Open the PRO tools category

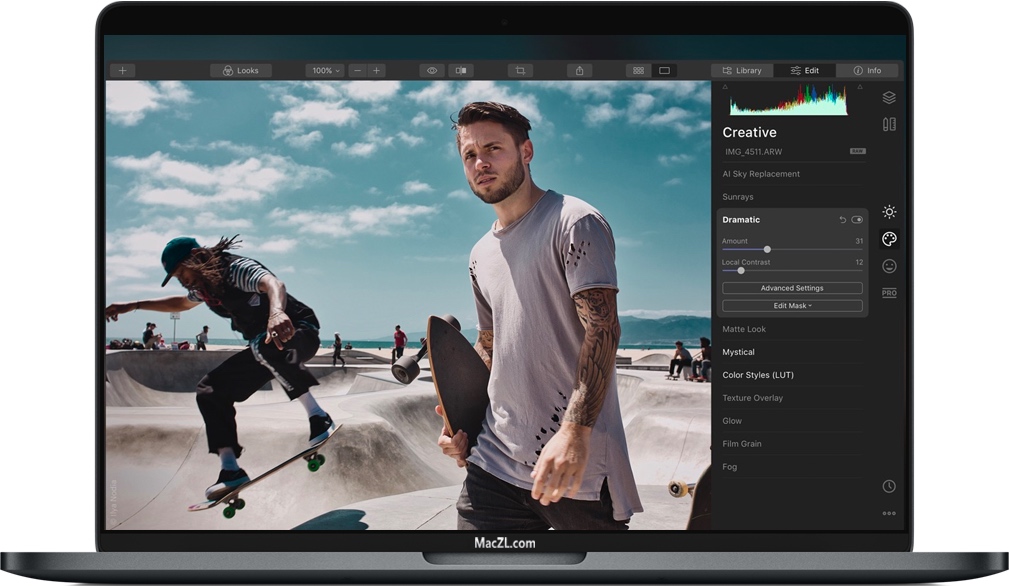click(x=888, y=293)
